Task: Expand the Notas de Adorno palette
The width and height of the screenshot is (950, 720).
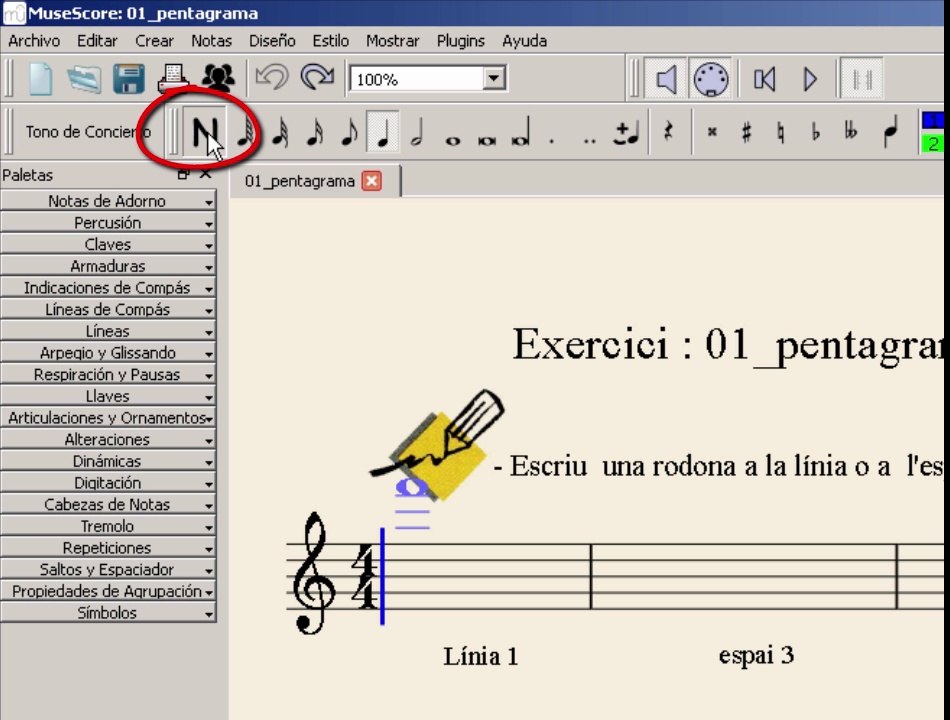Action: pyautogui.click(x=108, y=201)
